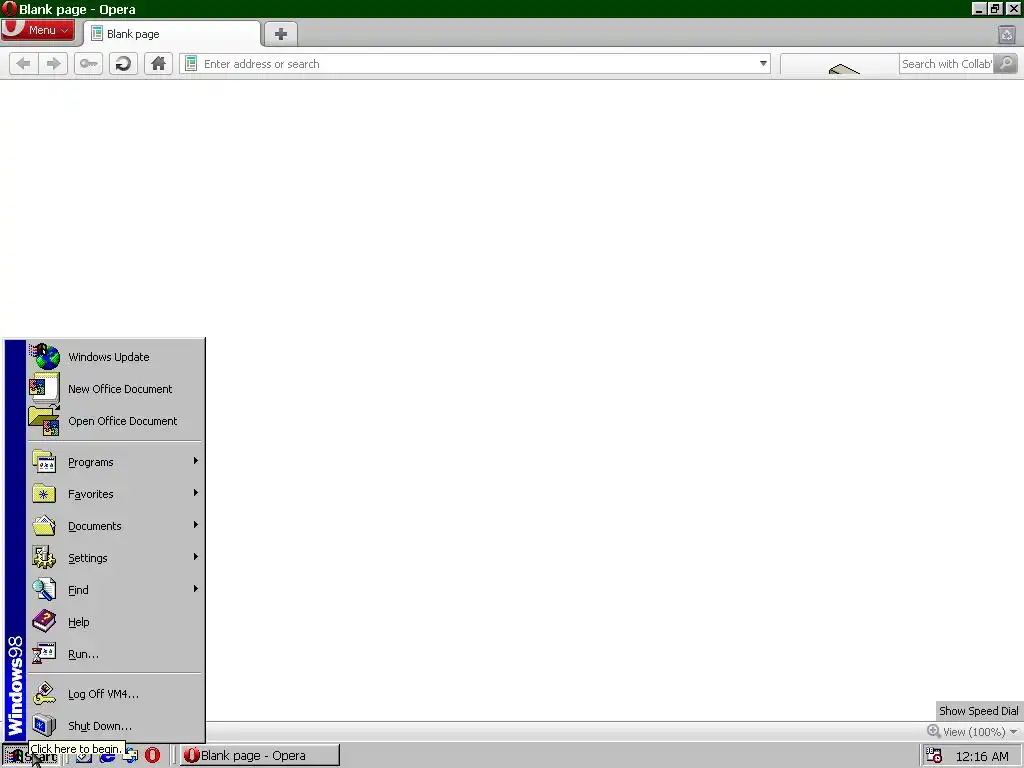Open the closed tabs trash icon

pos(1007,34)
